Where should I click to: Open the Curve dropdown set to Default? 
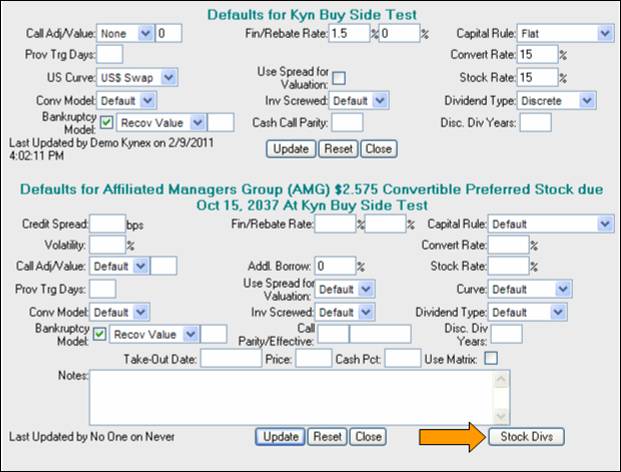point(530,289)
